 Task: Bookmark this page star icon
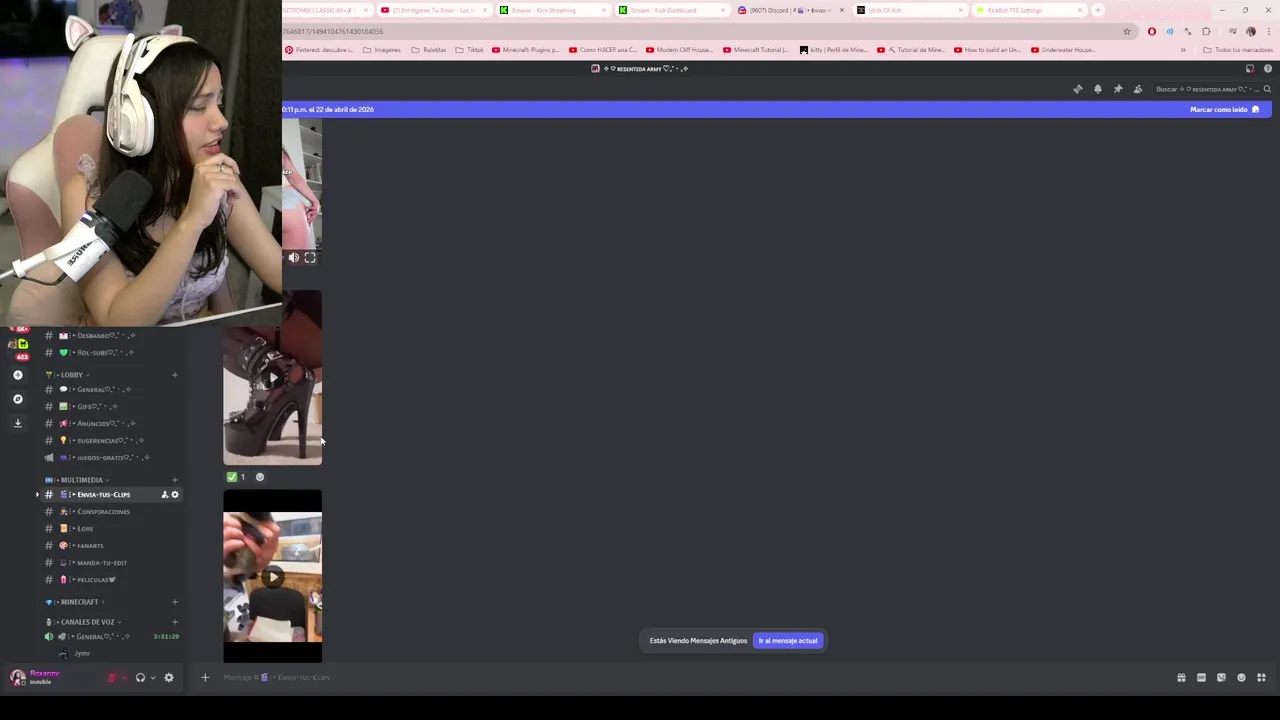tap(1127, 31)
